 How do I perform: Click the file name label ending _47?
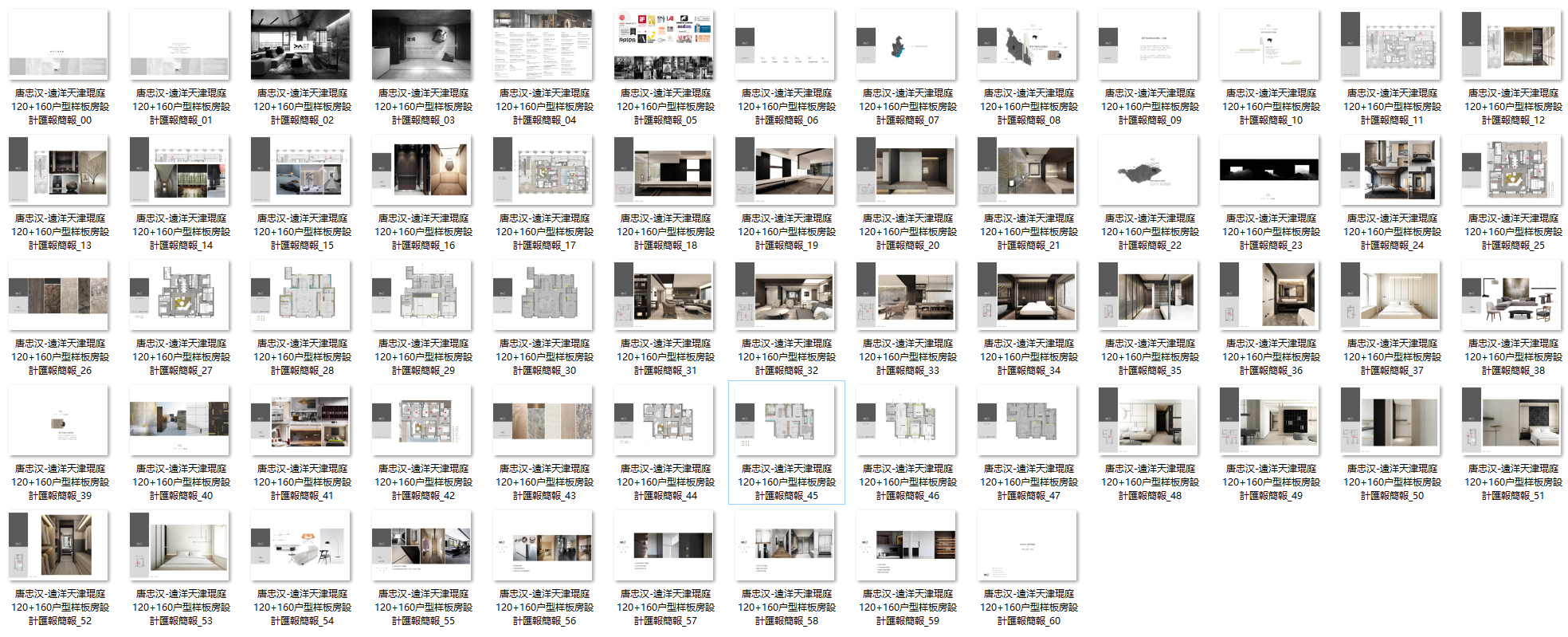point(1028,482)
